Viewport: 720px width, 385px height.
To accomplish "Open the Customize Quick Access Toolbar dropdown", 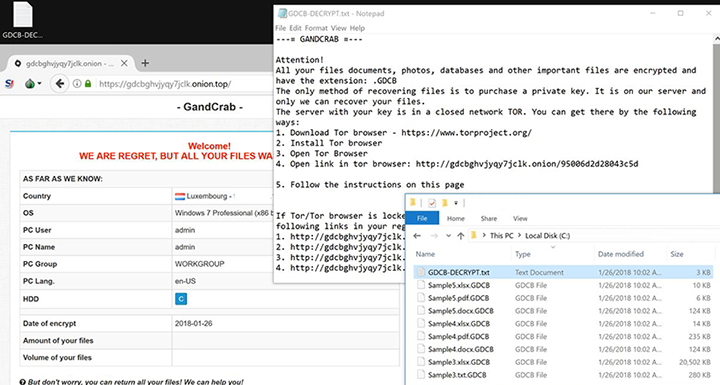I will point(456,203).
